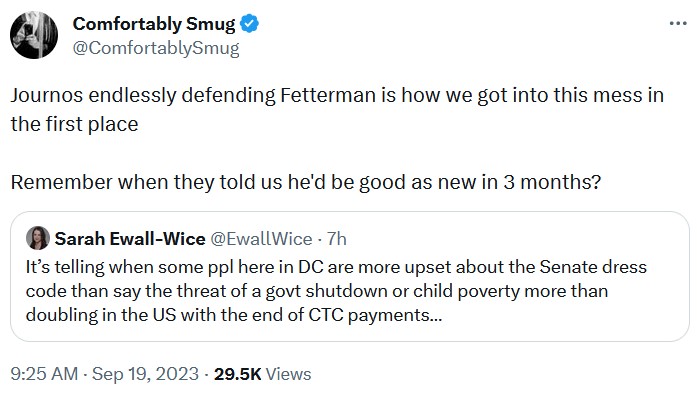Open the @ComfortablySmug handle link

point(156,48)
